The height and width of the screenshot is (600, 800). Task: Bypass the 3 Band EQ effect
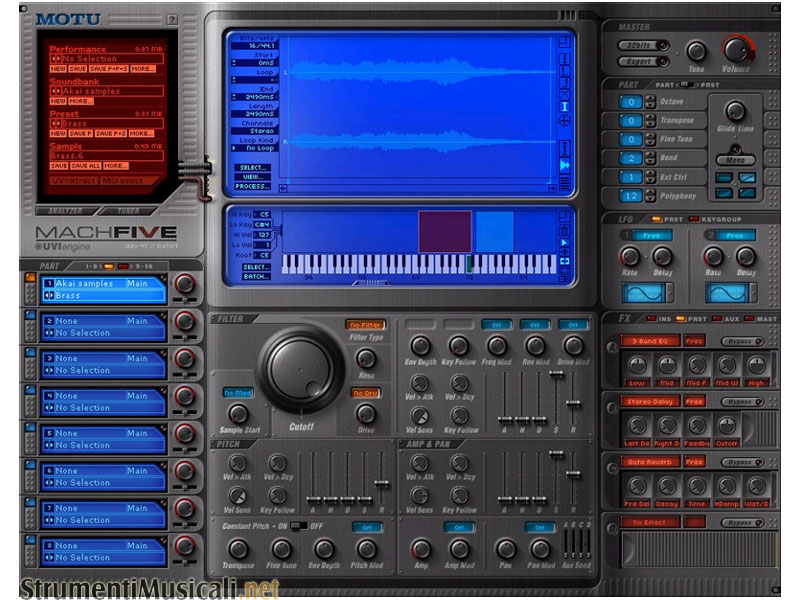tap(742, 341)
